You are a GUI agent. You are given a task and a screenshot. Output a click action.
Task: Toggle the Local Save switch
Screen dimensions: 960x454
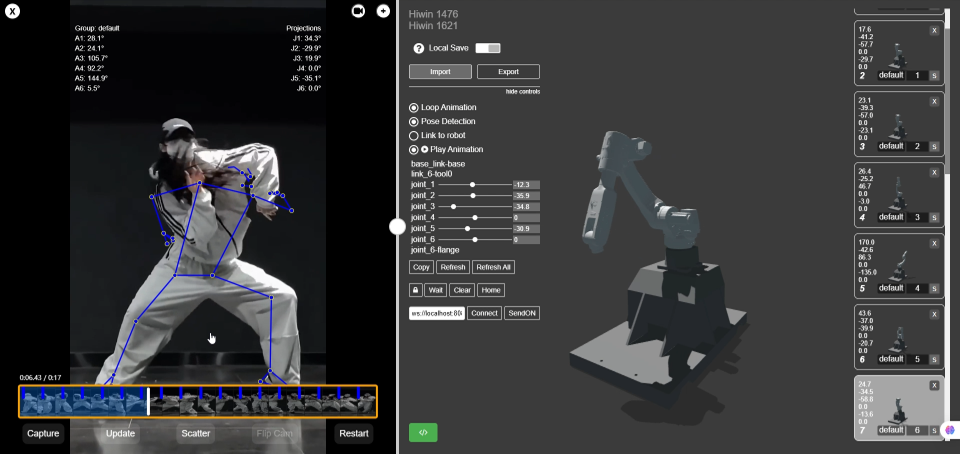point(488,48)
